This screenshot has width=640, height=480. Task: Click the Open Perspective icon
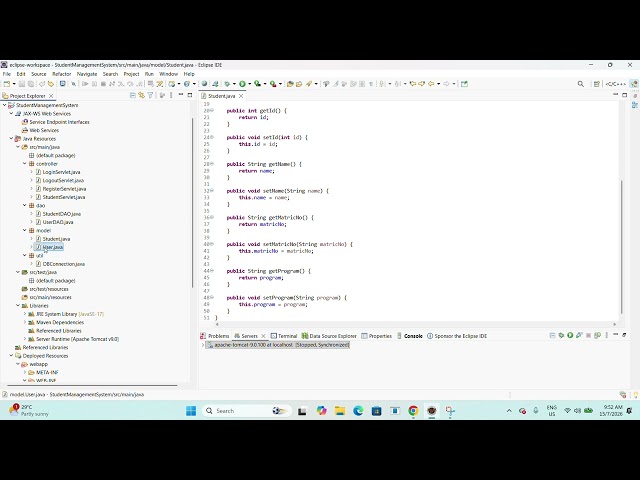click(x=596, y=84)
